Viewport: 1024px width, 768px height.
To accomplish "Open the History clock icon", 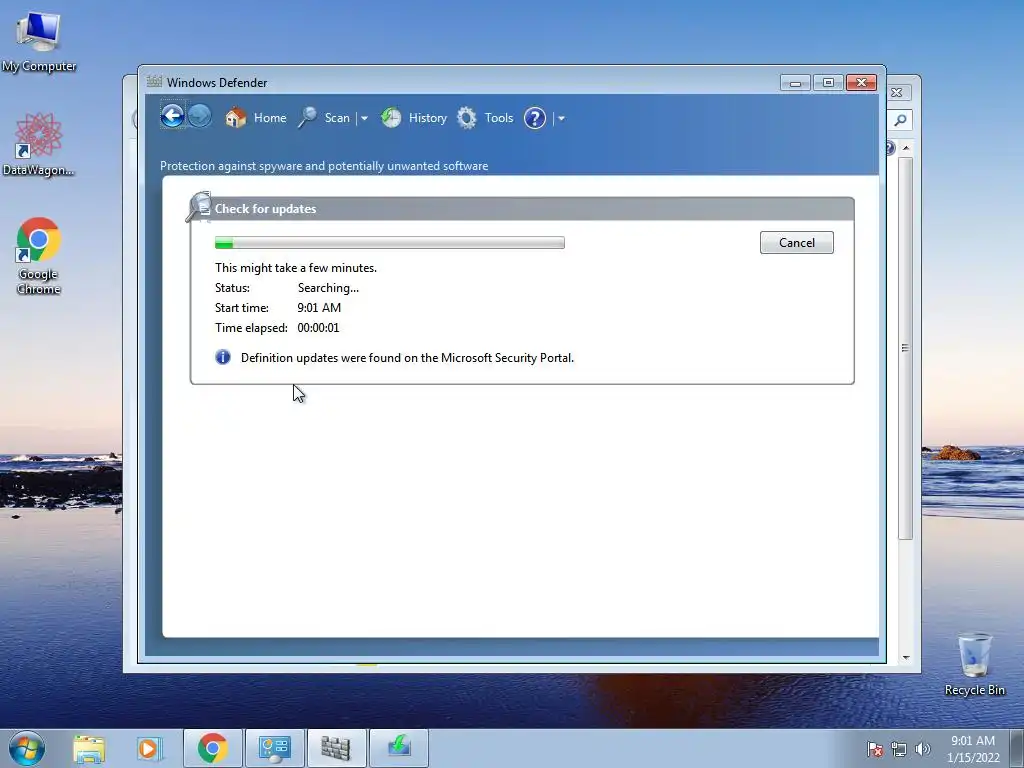I will point(391,118).
